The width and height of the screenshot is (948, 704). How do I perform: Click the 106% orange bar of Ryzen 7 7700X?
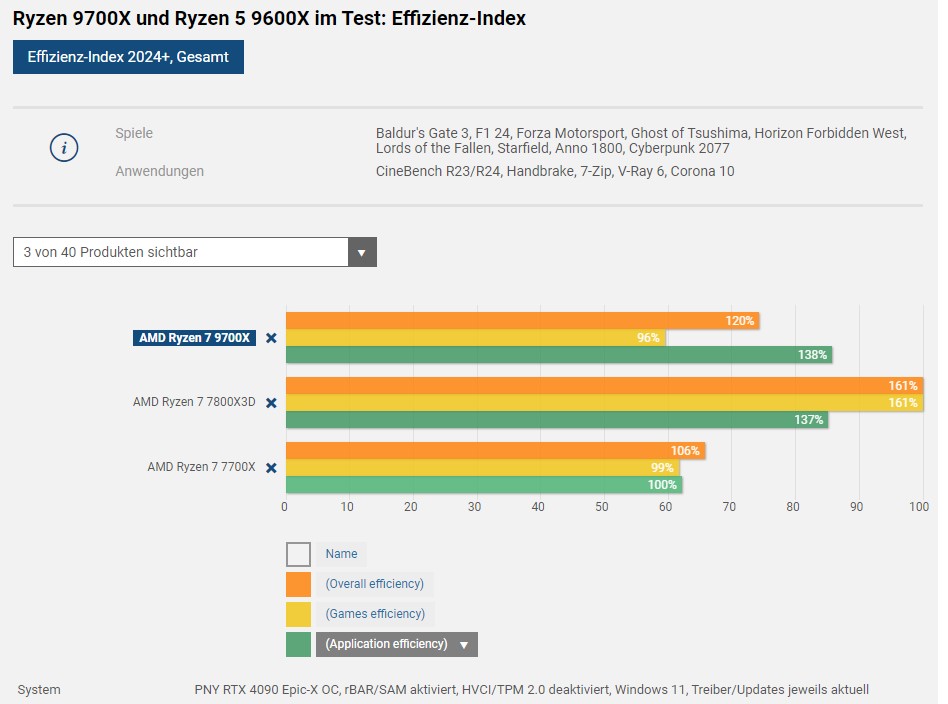pyautogui.click(x=496, y=451)
